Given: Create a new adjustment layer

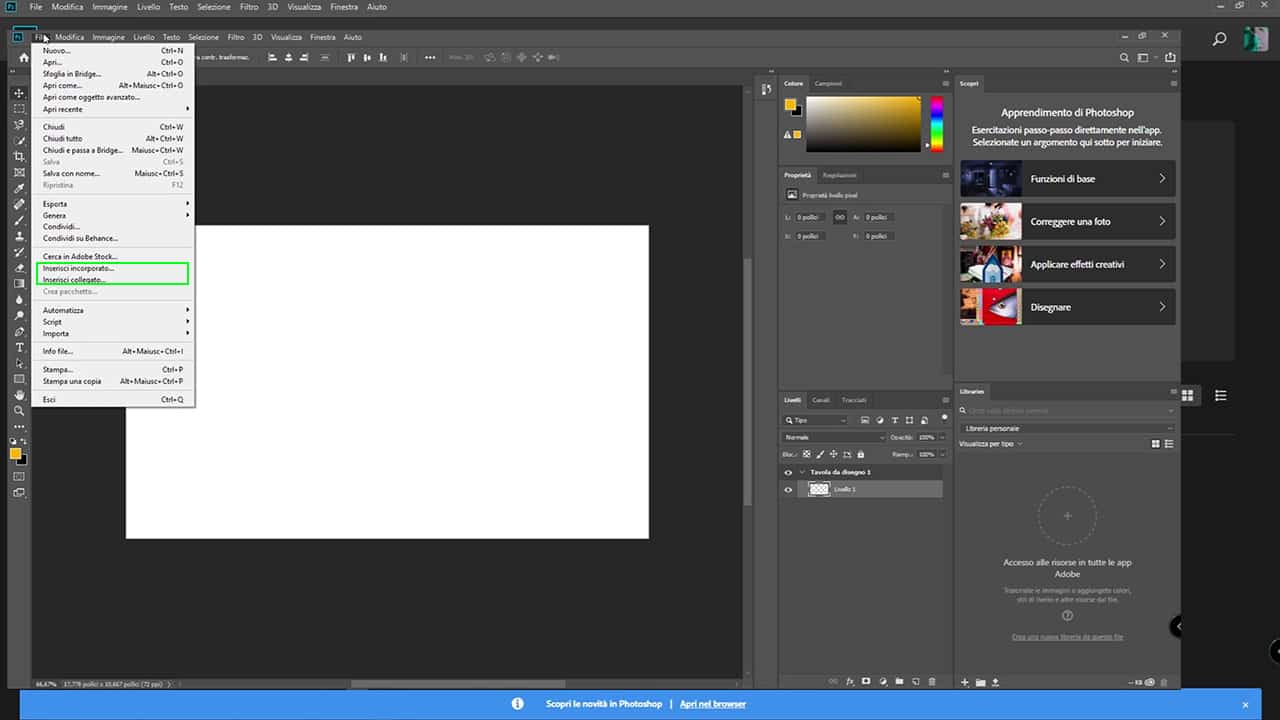Looking at the screenshot, I should pyautogui.click(x=882, y=681).
